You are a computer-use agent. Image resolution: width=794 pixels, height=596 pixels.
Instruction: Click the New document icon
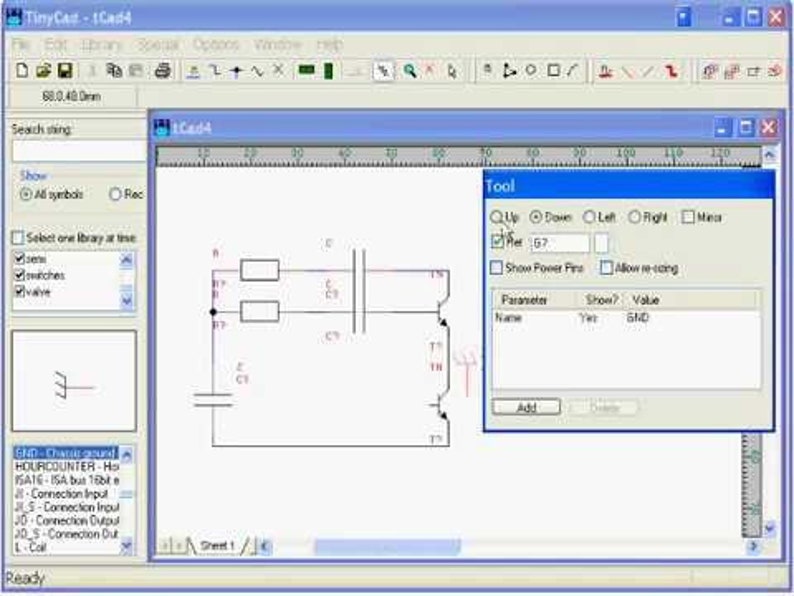[x=22, y=70]
